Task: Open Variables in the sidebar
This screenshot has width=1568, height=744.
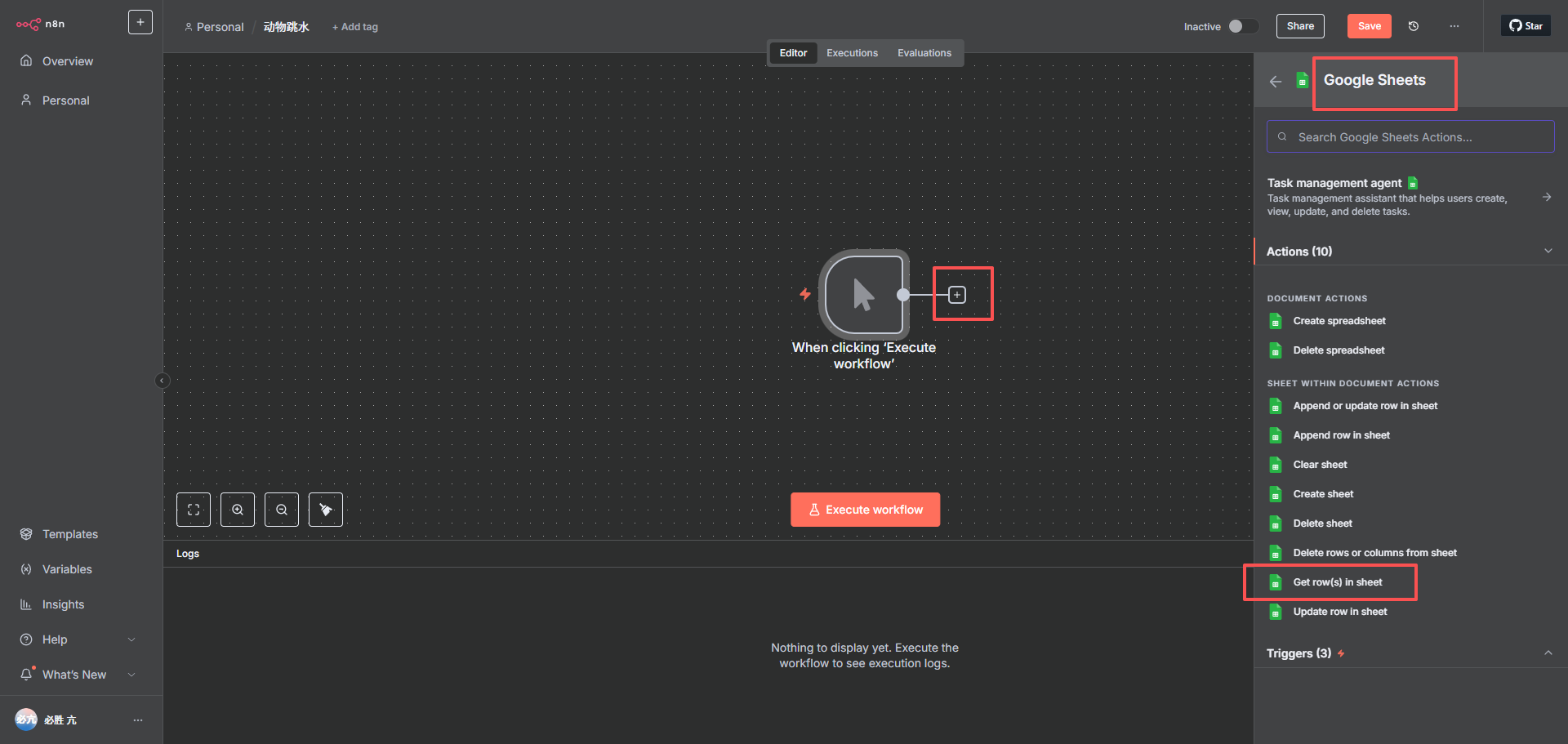Action: click(x=67, y=569)
